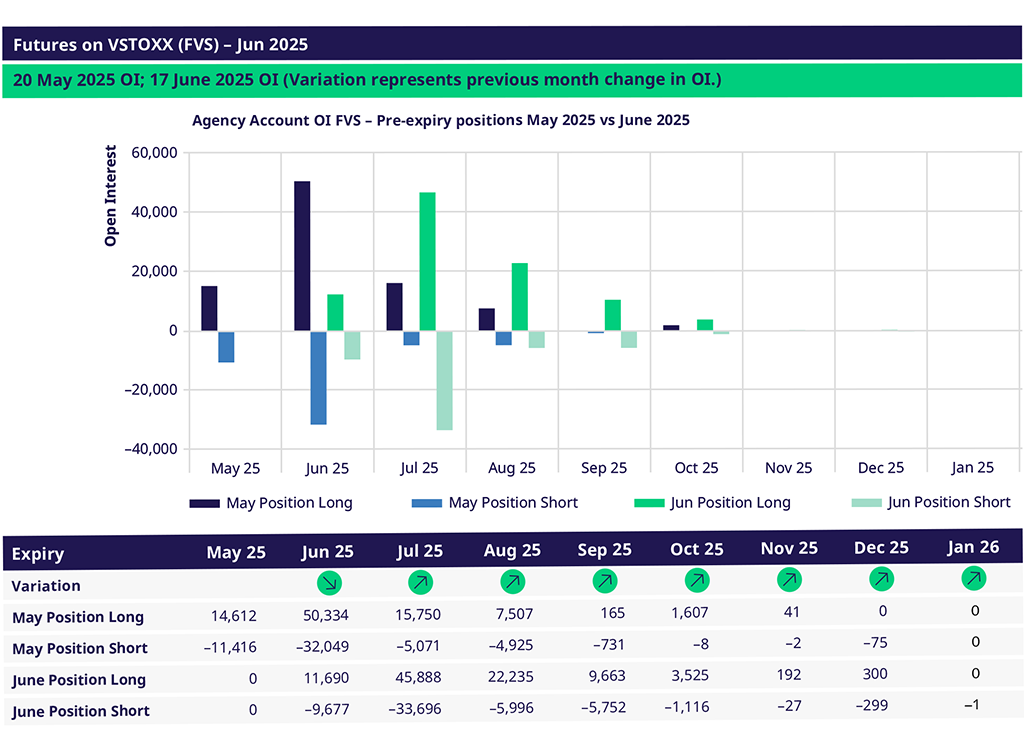Click the Jul 25 upward variation arrow
This screenshot has width=1024, height=750.
point(420,581)
